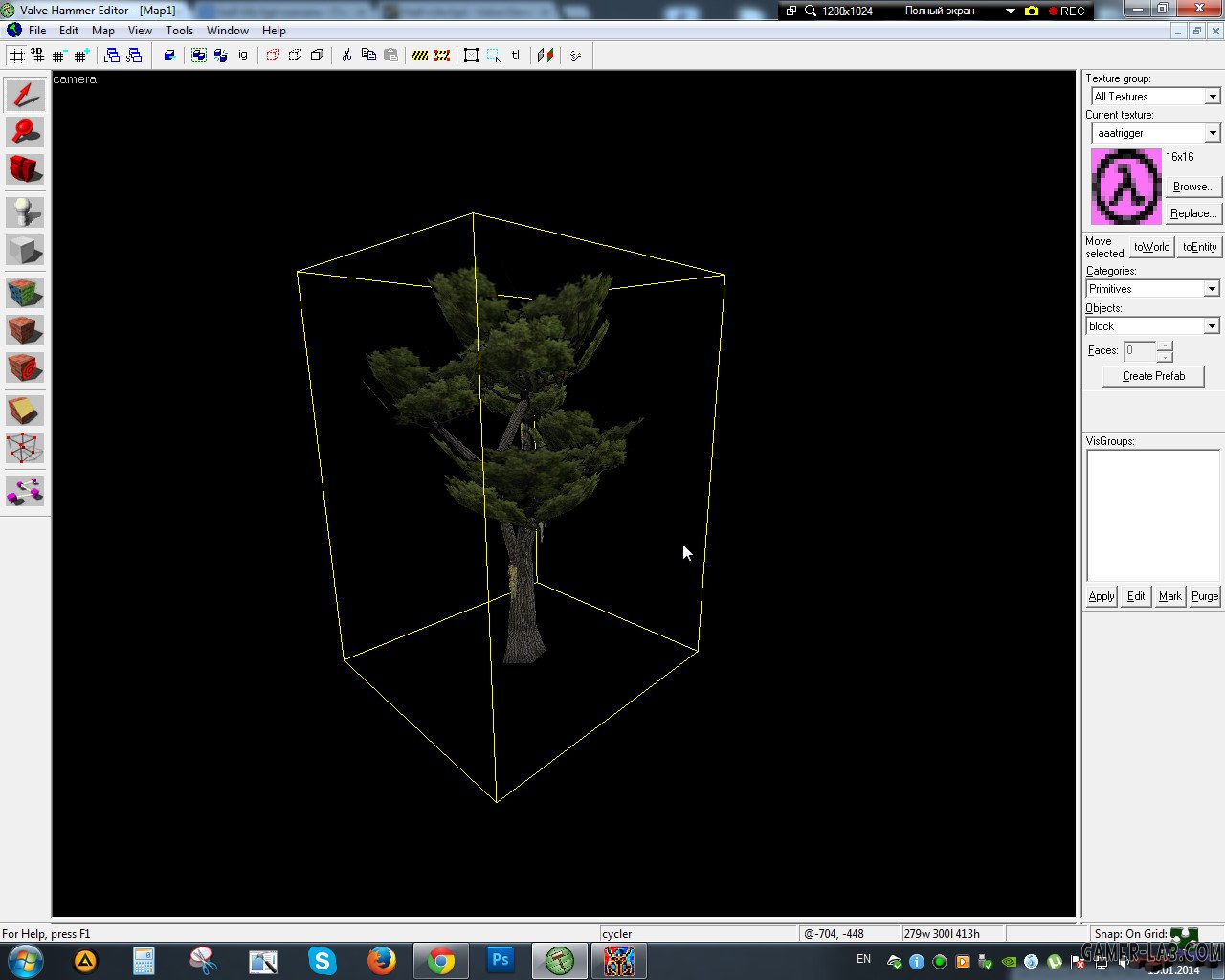Open the Map menu
Viewport: 1225px width, 980px height.
click(103, 31)
